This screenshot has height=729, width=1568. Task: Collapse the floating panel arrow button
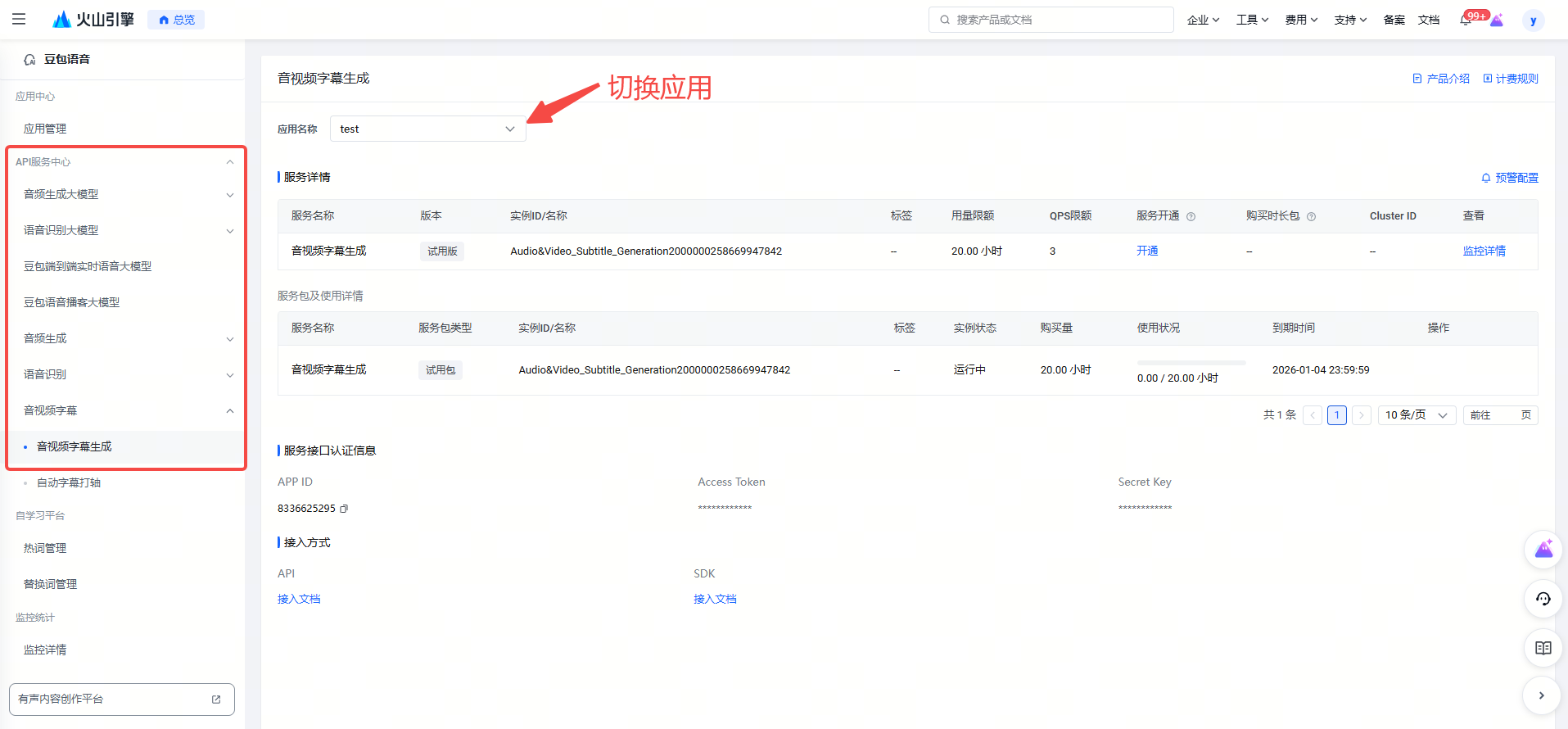click(x=1542, y=695)
